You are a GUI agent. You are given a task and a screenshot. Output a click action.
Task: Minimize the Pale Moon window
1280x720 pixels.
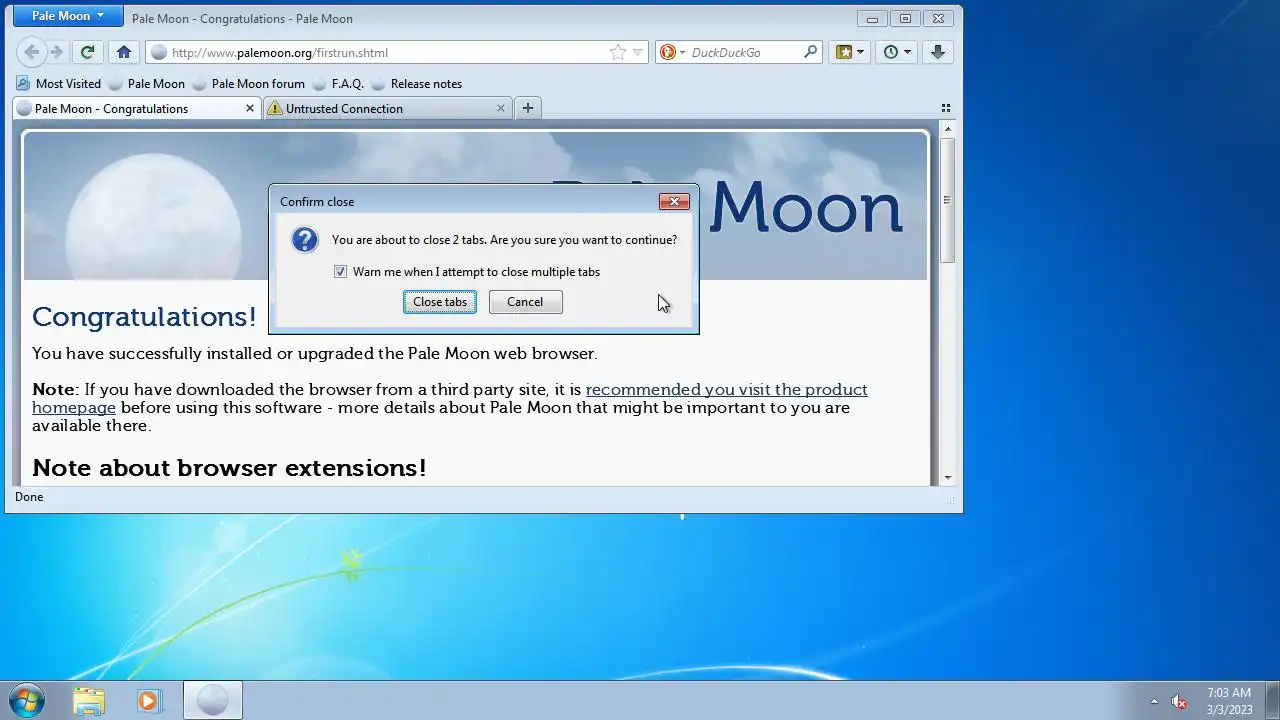click(872, 18)
